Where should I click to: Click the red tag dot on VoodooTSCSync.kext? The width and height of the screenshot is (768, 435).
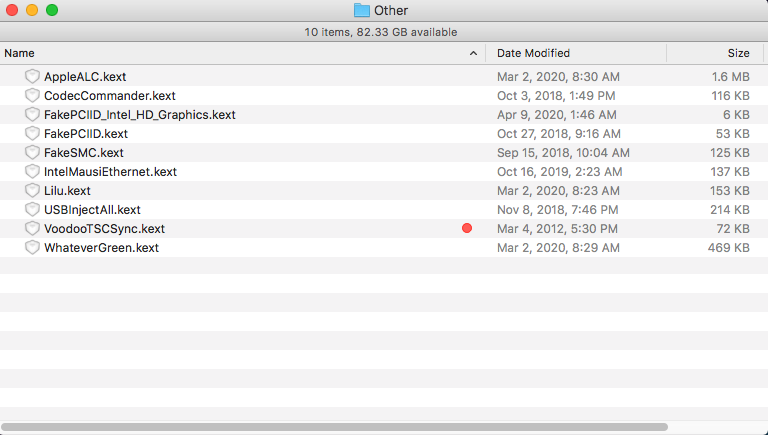pyautogui.click(x=467, y=228)
